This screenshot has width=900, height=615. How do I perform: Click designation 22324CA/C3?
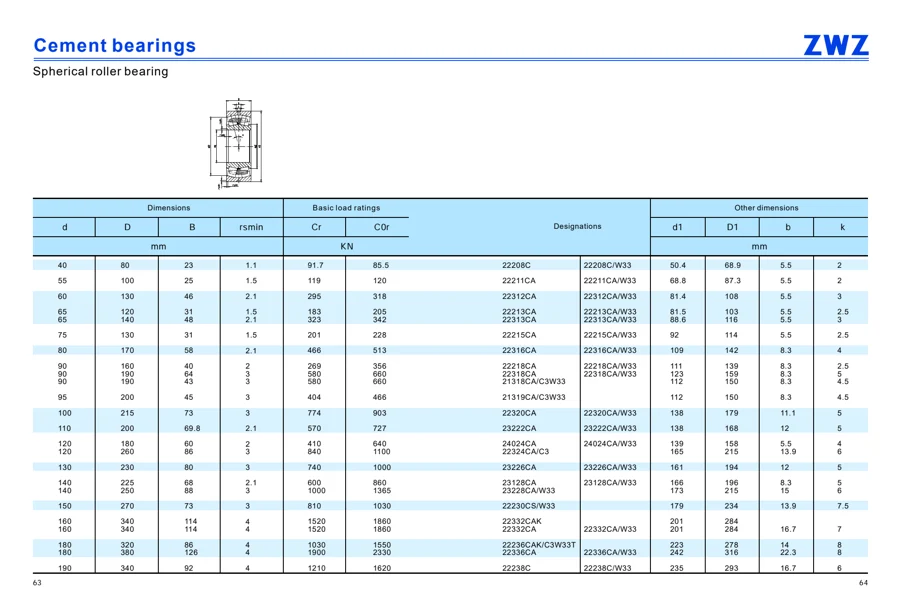pyautogui.click(x=525, y=452)
